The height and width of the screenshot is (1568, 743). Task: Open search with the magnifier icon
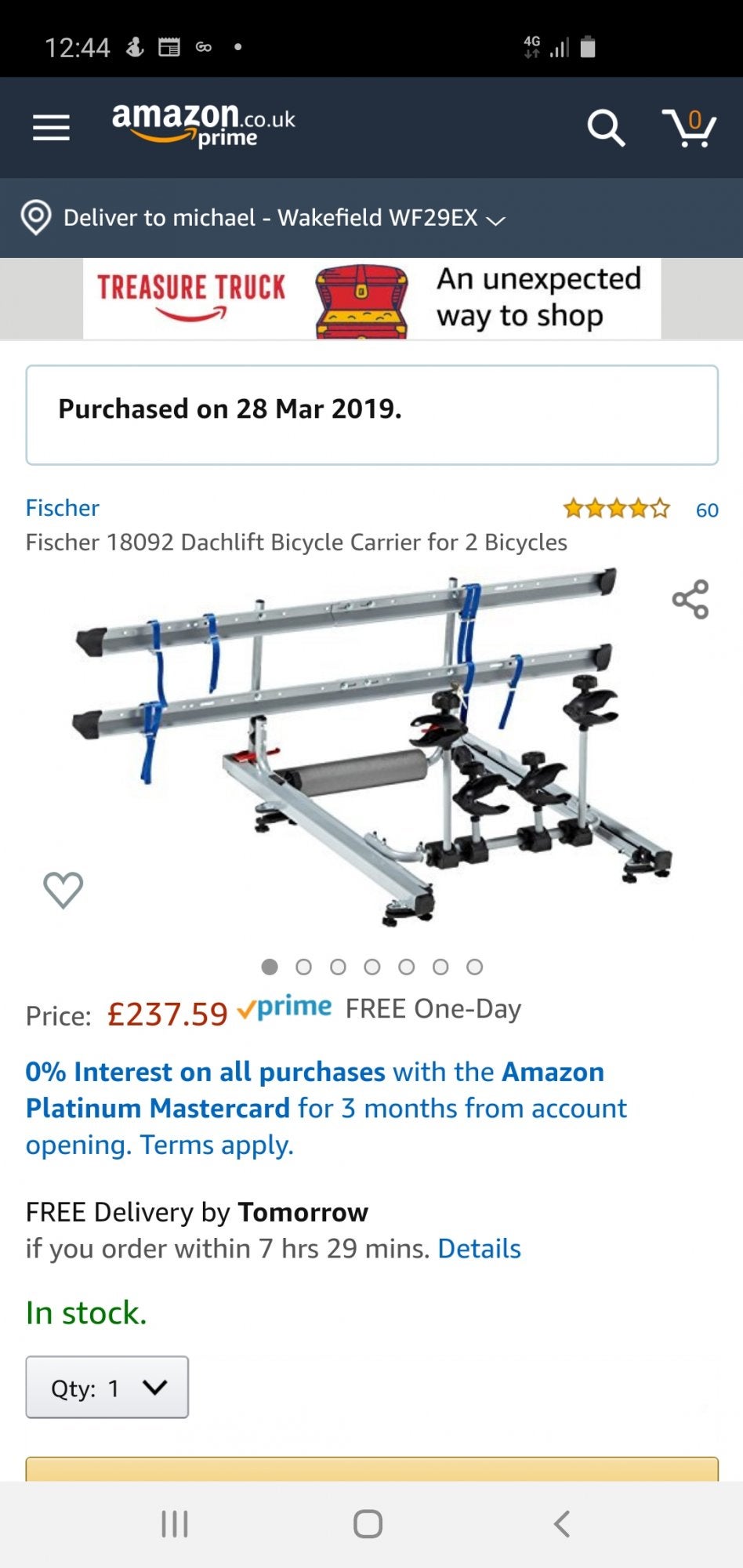point(606,128)
